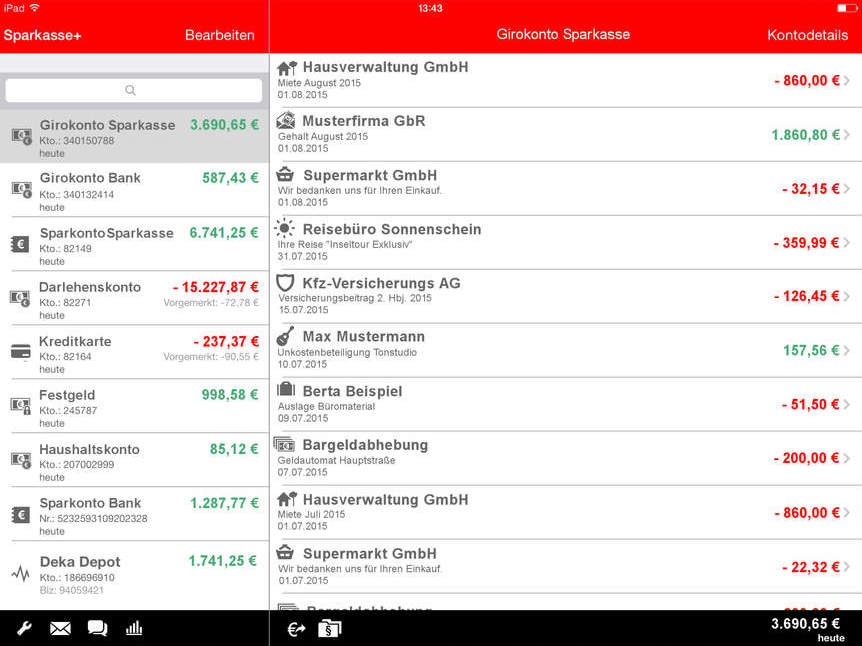
Task: Open the chat speech bubbles icon
Action: 97,628
